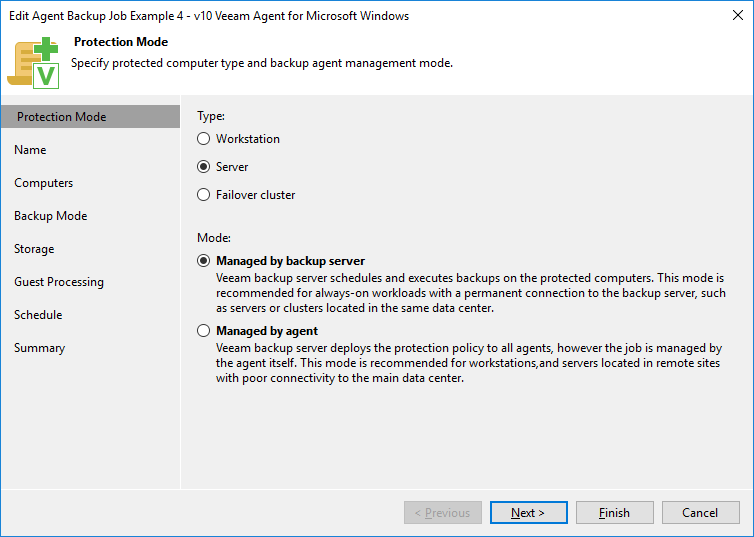Click the Managed by agent description text
The image size is (754, 537).
pyautogui.click(x=469, y=363)
